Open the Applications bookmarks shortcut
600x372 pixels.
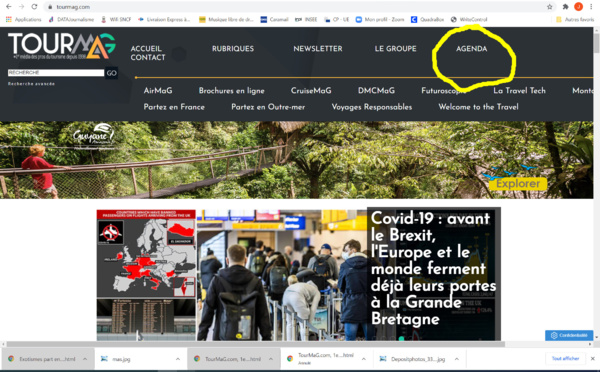[x=23, y=19]
